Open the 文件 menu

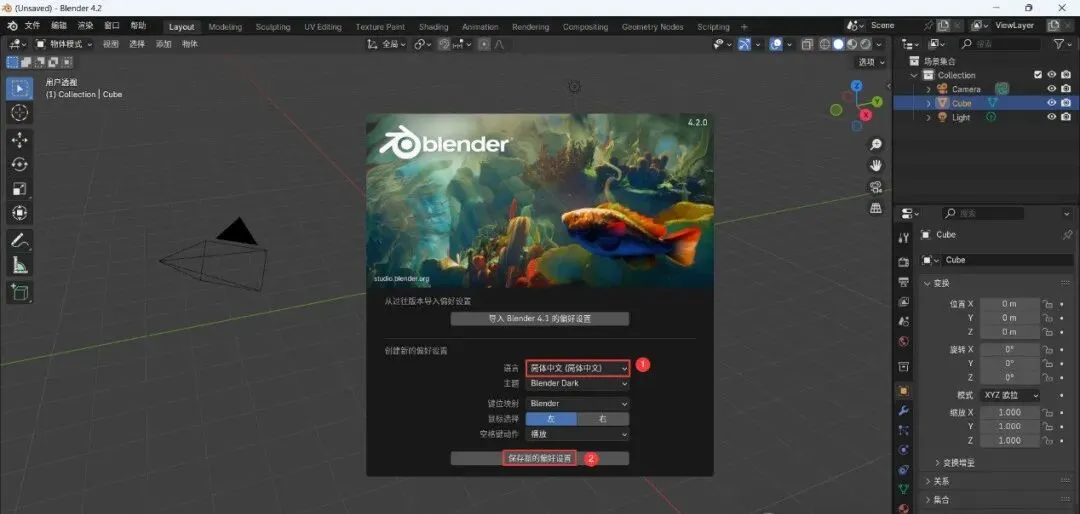pyautogui.click(x=32, y=26)
